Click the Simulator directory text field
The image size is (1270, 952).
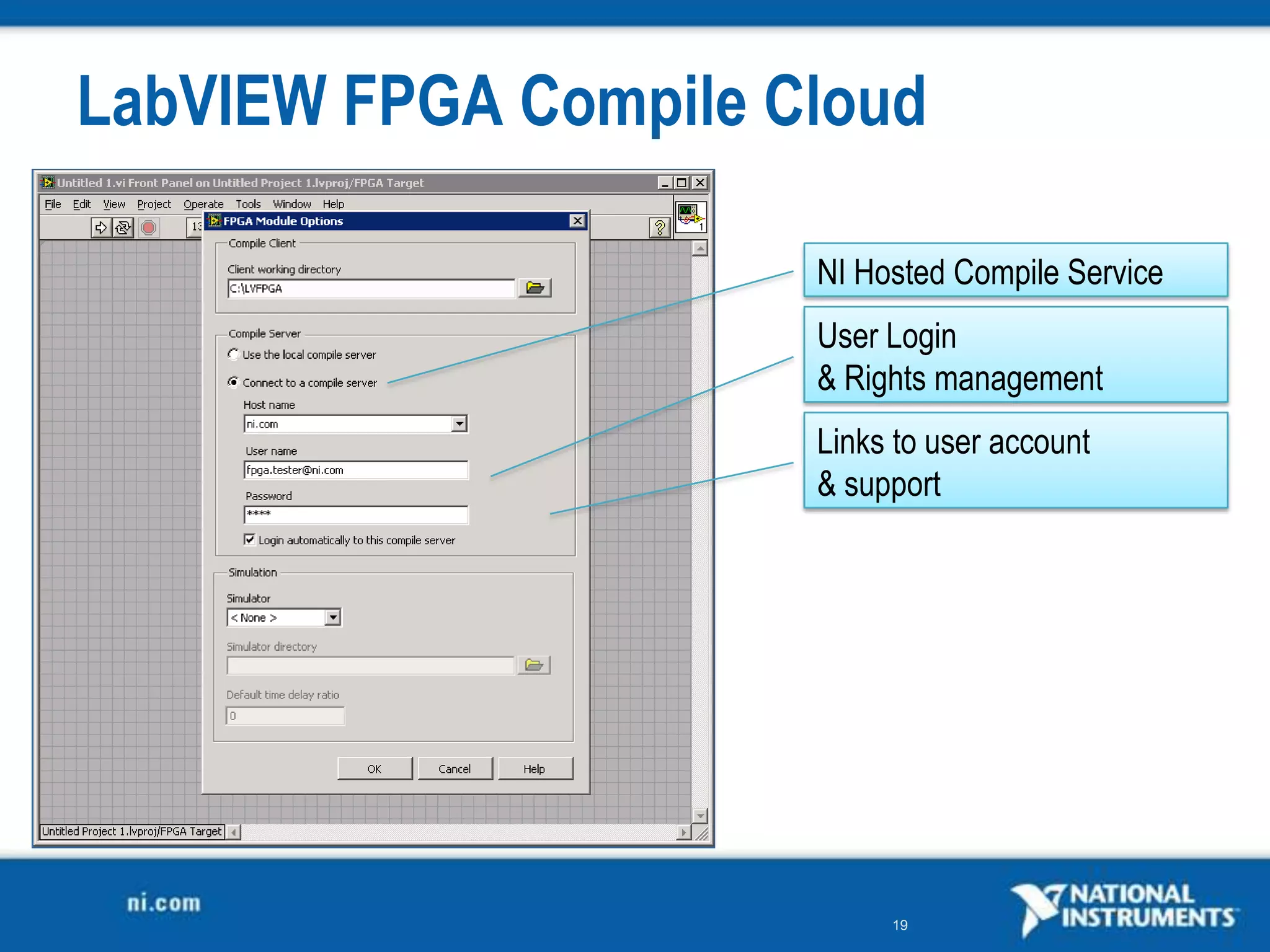[x=371, y=666]
